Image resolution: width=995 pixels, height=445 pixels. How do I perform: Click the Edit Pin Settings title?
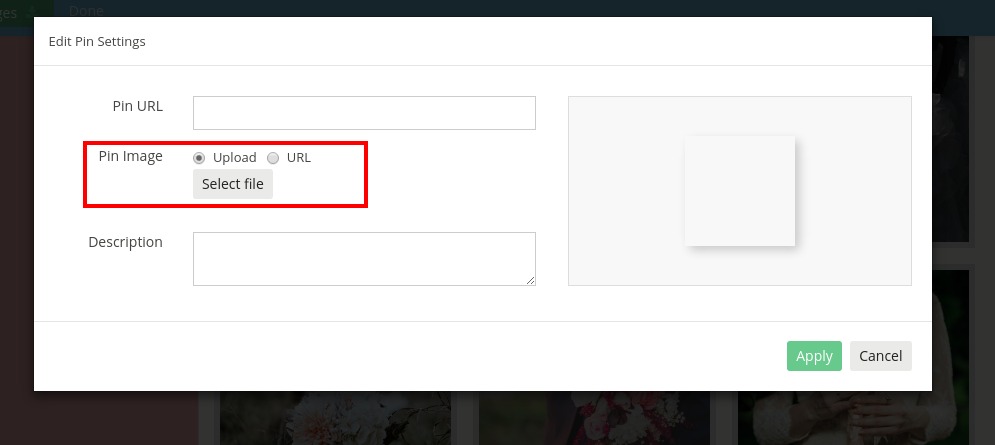97,41
